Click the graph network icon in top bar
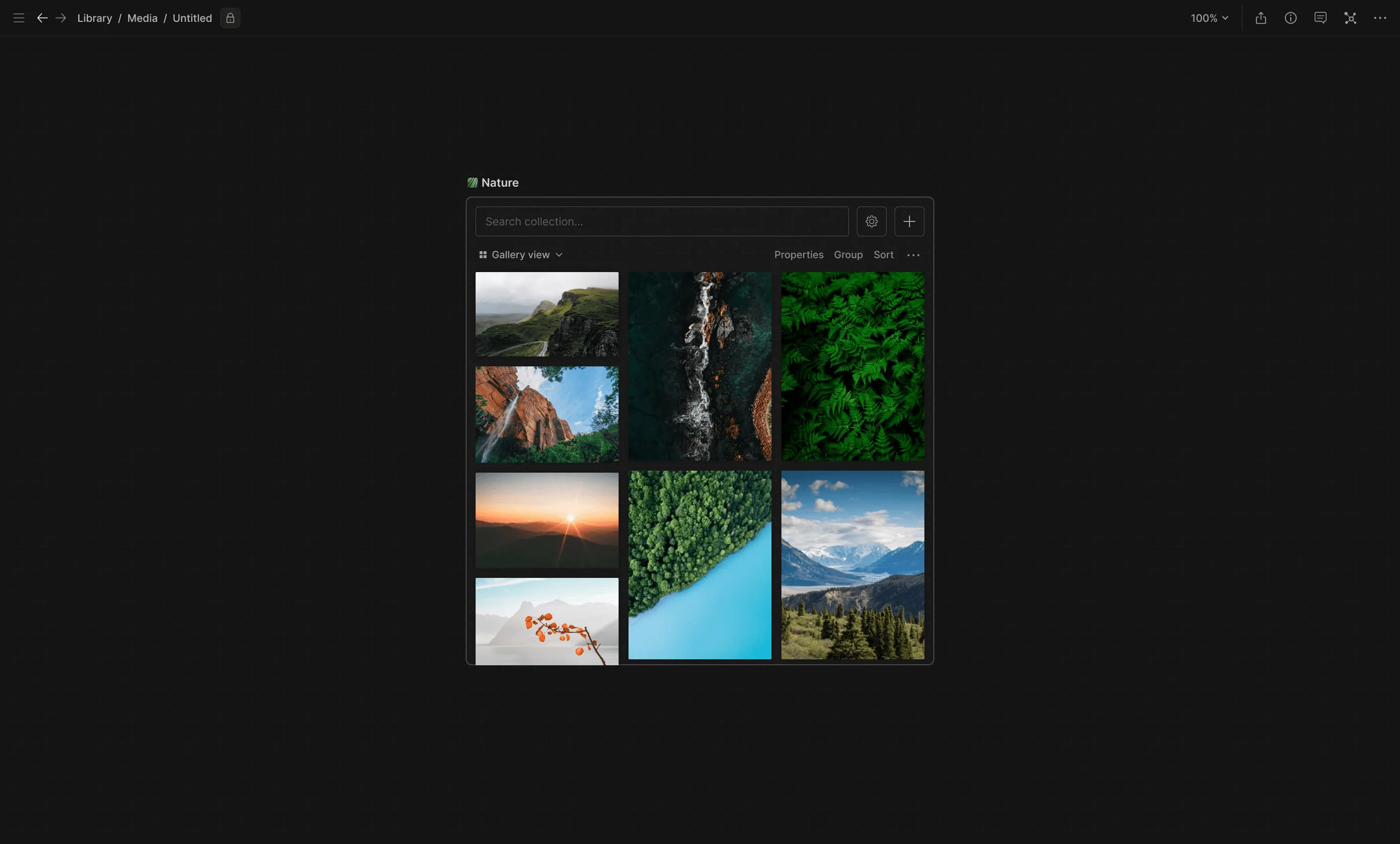 (1350, 18)
